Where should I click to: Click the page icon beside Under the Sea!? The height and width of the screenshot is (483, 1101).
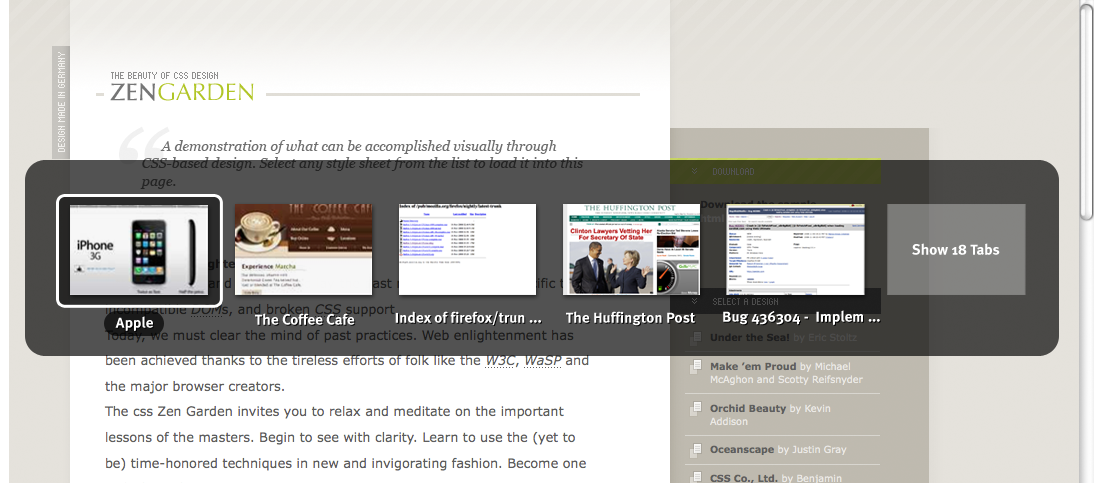[696, 338]
